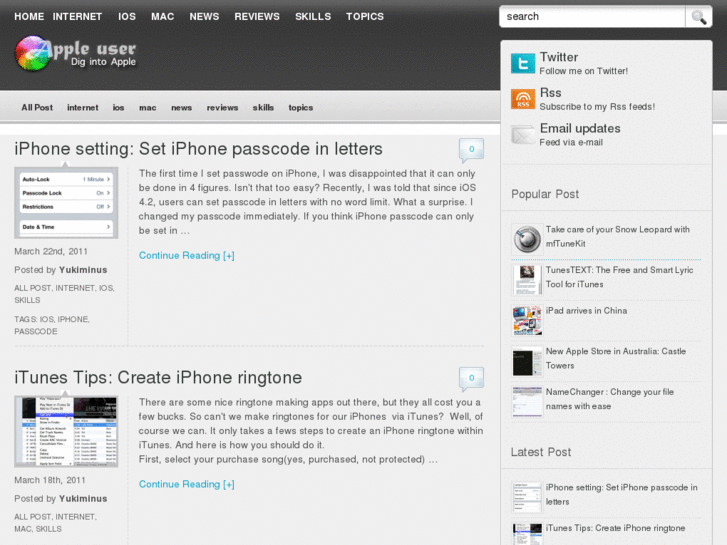Open MAC in top navigation

(x=162, y=17)
